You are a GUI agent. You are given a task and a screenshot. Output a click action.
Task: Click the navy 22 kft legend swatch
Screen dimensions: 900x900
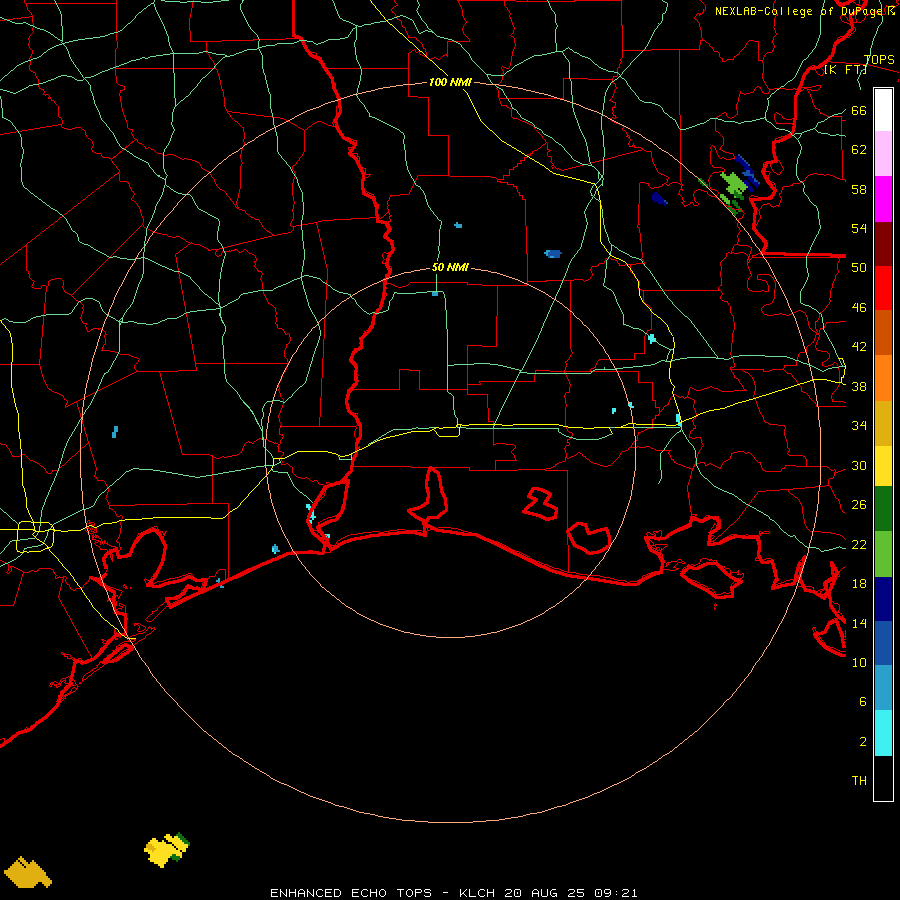(x=883, y=599)
